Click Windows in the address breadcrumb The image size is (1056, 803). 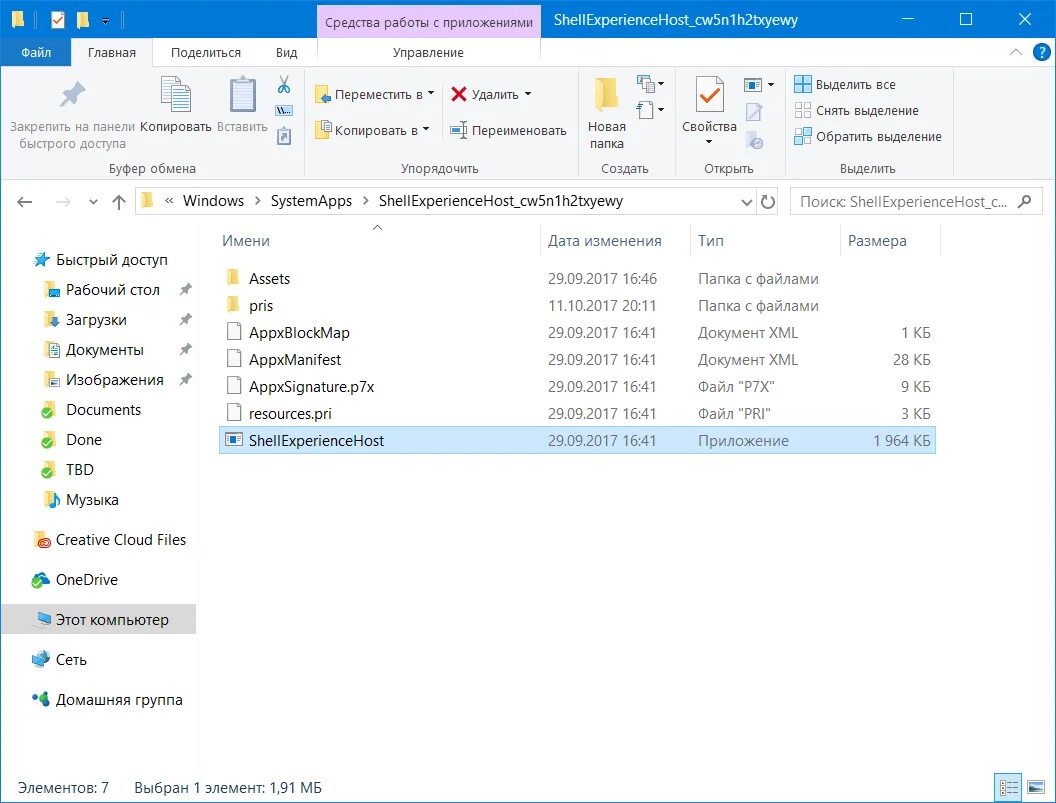click(213, 201)
